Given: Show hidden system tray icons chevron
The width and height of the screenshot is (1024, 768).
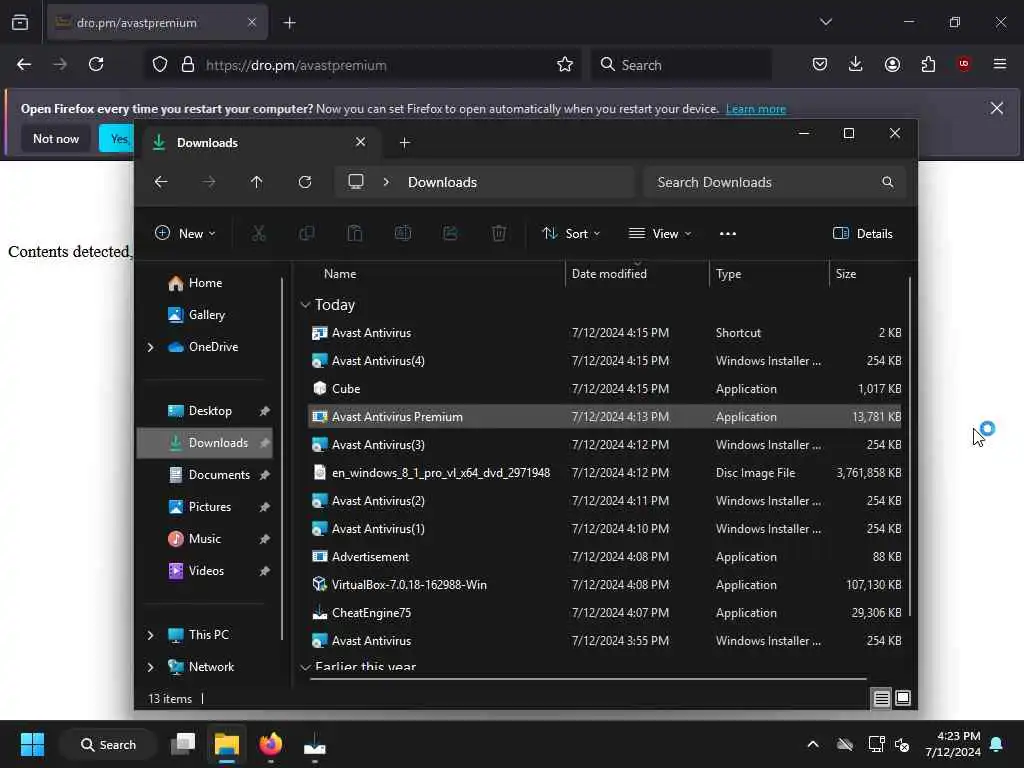Looking at the screenshot, I should [813, 744].
